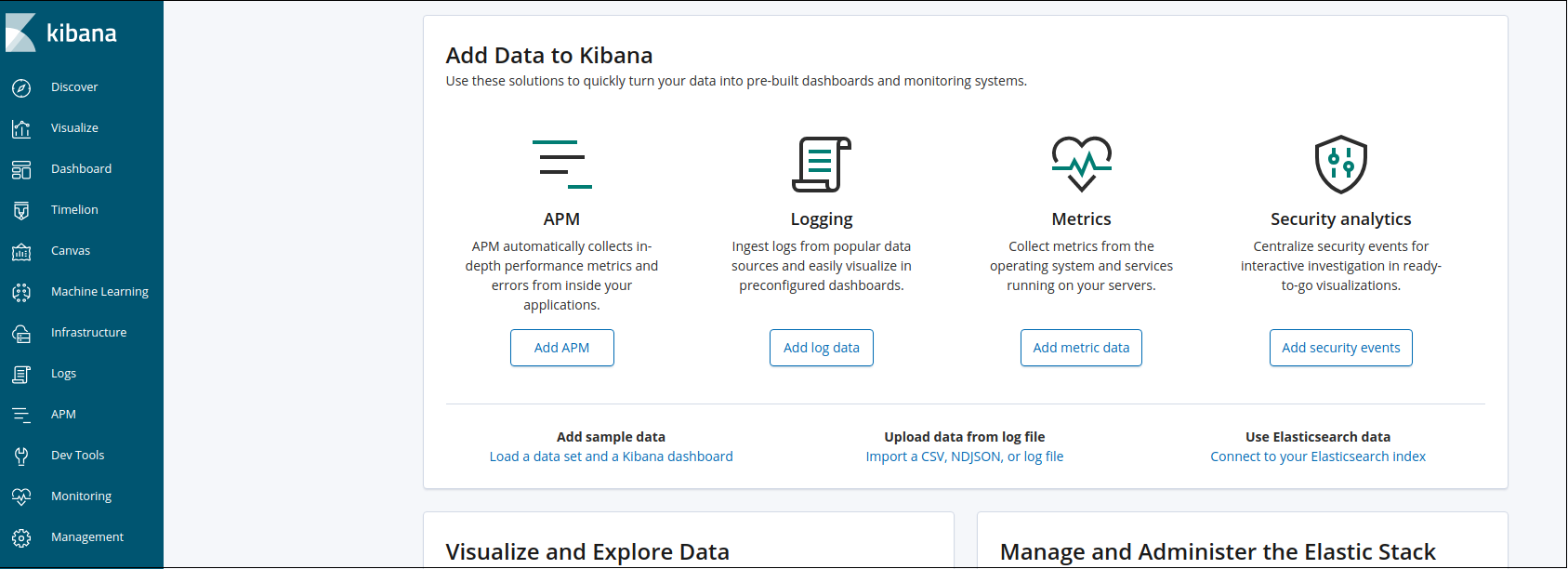Viewport: 1568px width, 569px height.
Task: Click the APM card title
Action: tap(561, 219)
